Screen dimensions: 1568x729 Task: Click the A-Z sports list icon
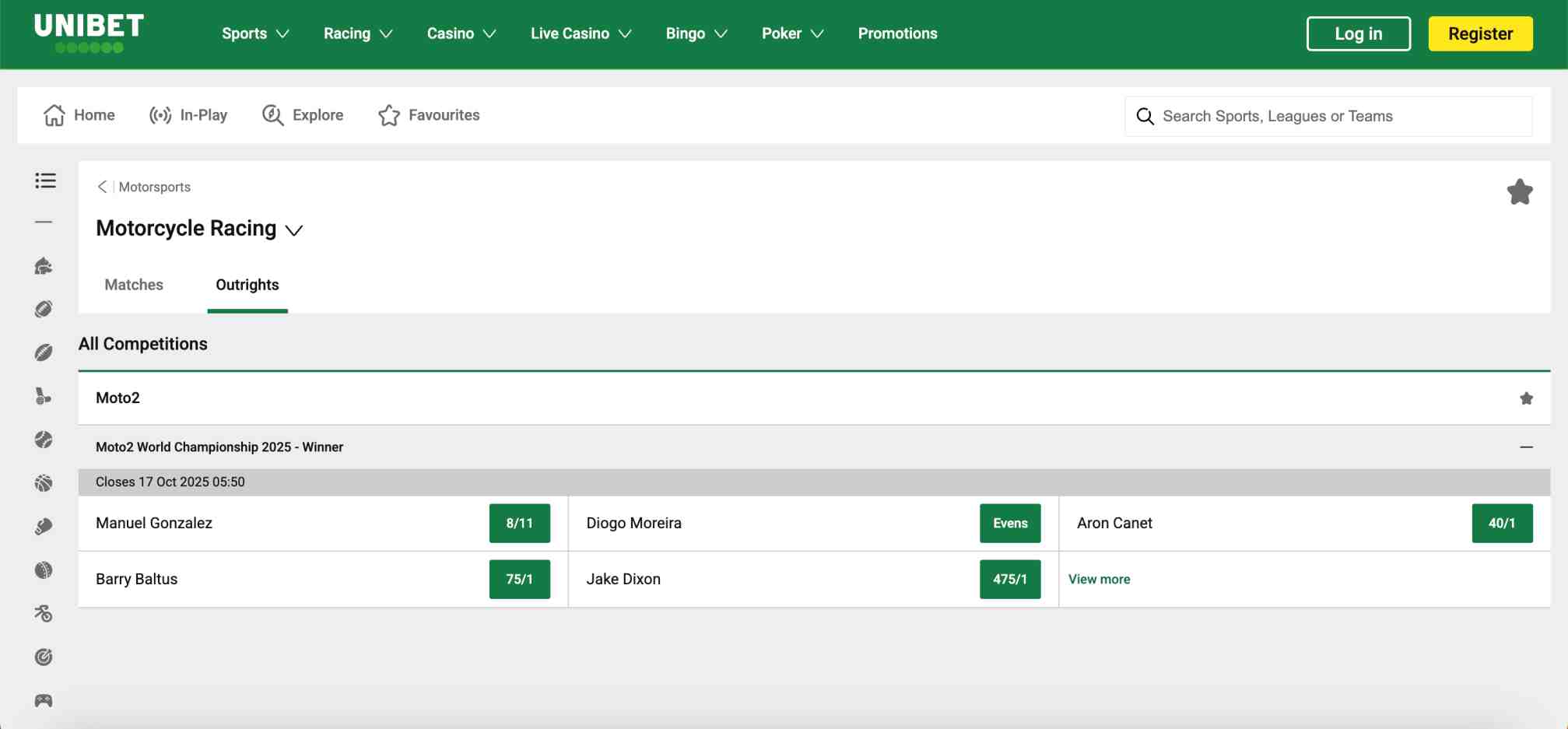pos(44,180)
